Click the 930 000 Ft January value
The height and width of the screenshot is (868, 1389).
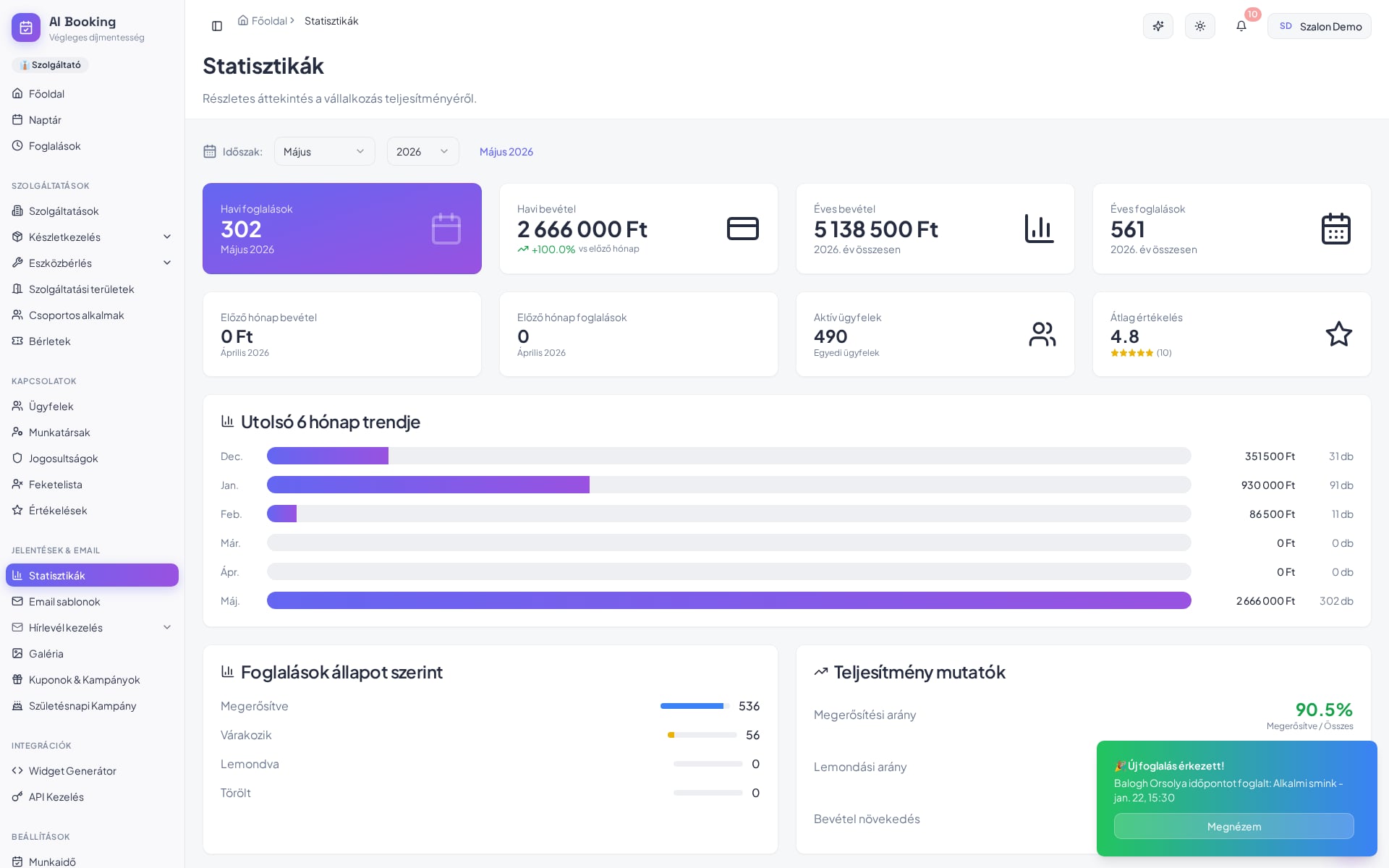point(1268,485)
